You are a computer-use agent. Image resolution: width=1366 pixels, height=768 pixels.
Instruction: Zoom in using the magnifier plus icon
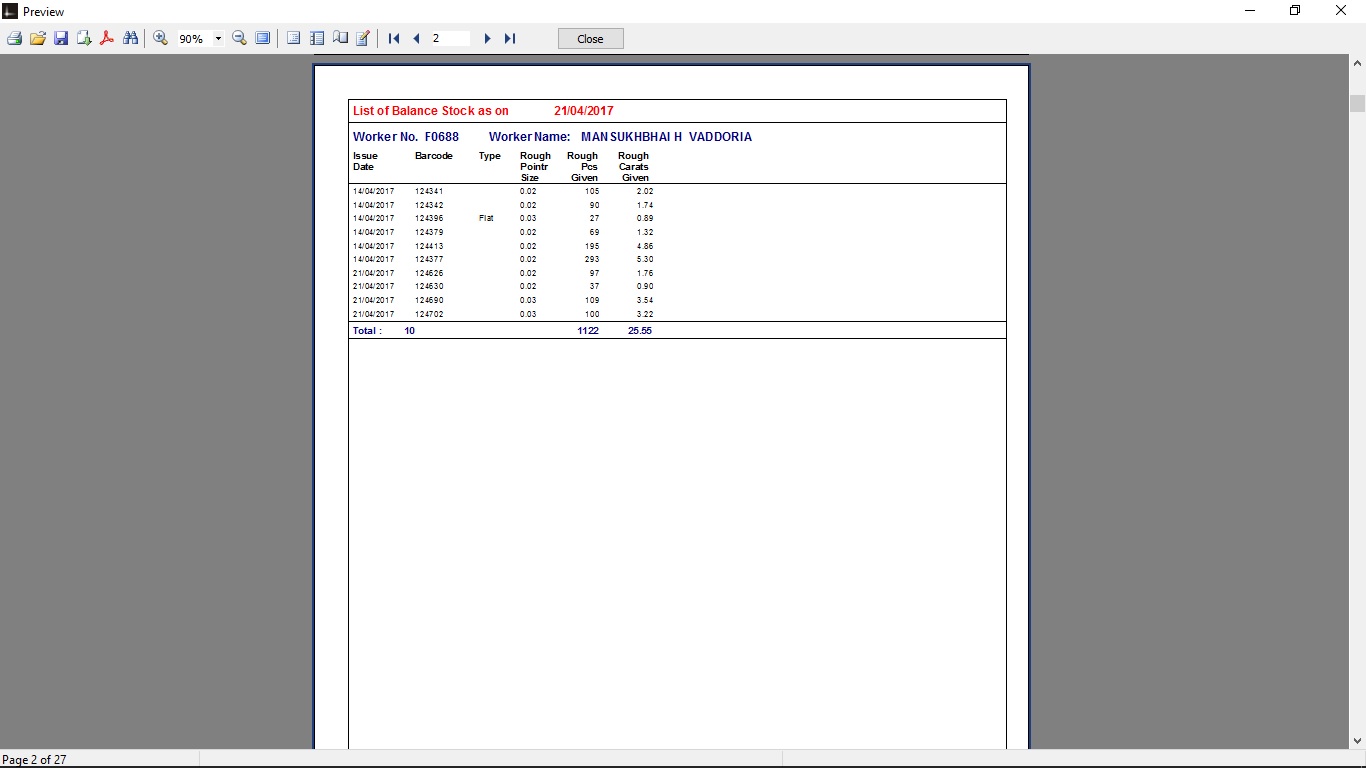pyautogui.click(x=160, y=38)
